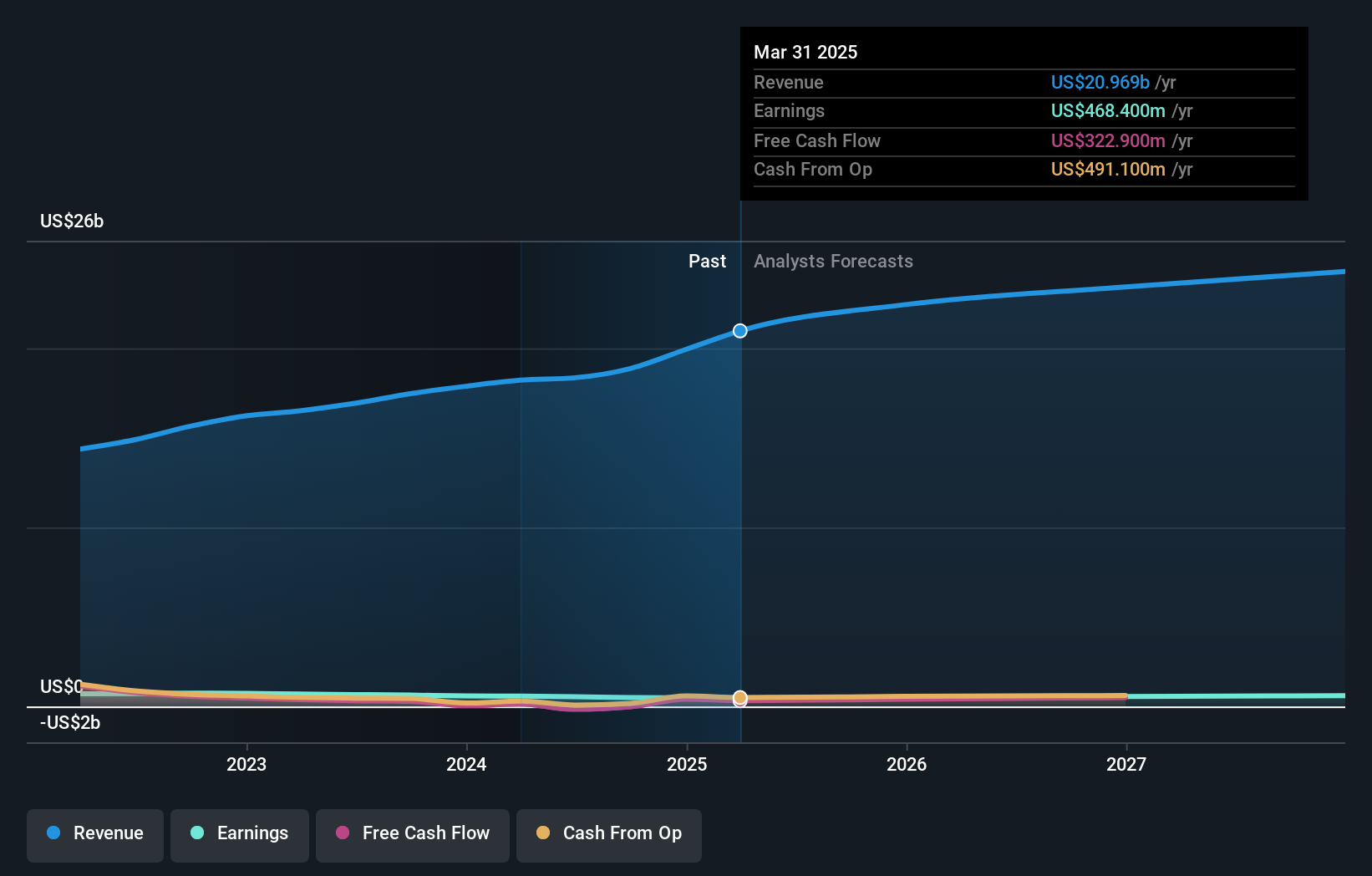Click the US$491.100m cash from op value
Screen dimensions: 1372x876
[x=1108, y=169]
